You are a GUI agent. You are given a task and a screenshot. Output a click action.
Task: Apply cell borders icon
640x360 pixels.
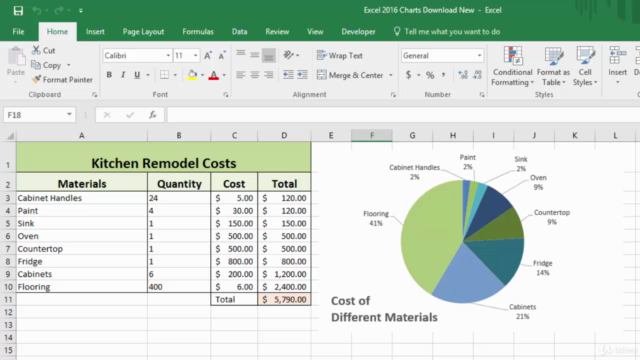click(x=164, y=75)
